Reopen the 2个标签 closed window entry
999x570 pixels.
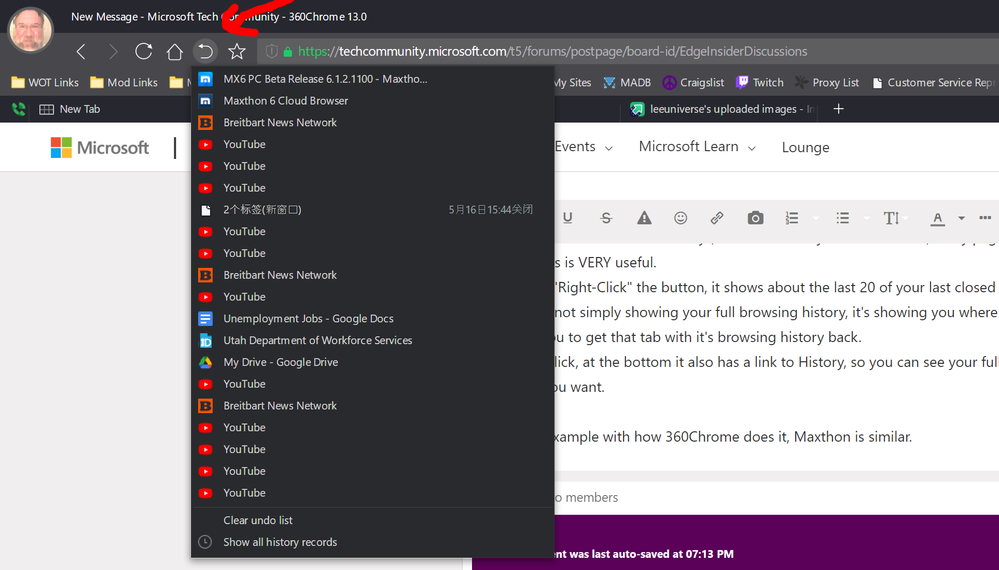click(372, 210)
